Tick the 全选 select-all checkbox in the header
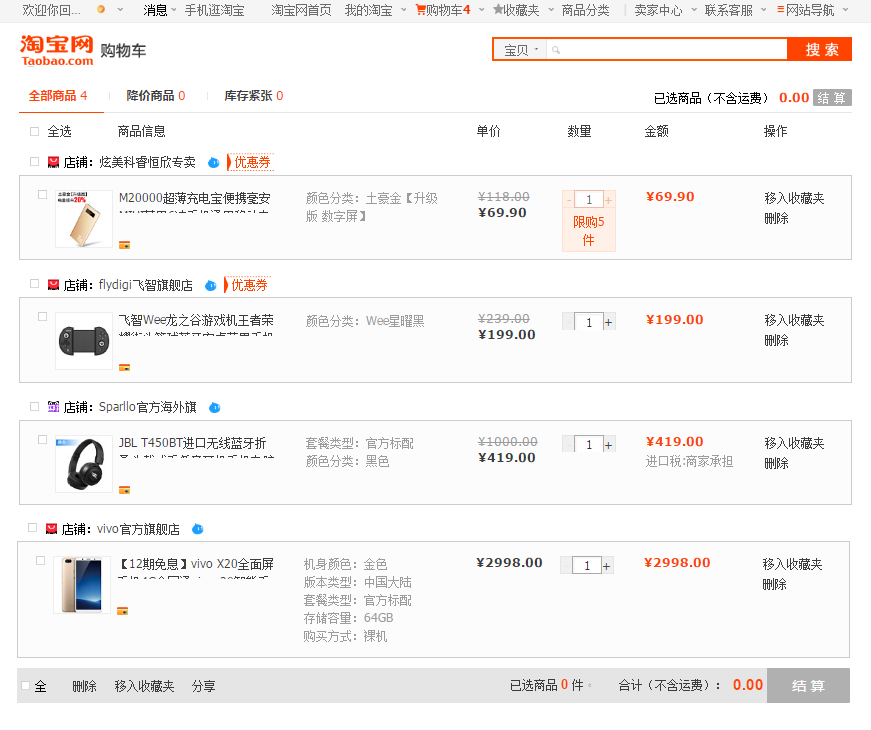 click(34, 132)
